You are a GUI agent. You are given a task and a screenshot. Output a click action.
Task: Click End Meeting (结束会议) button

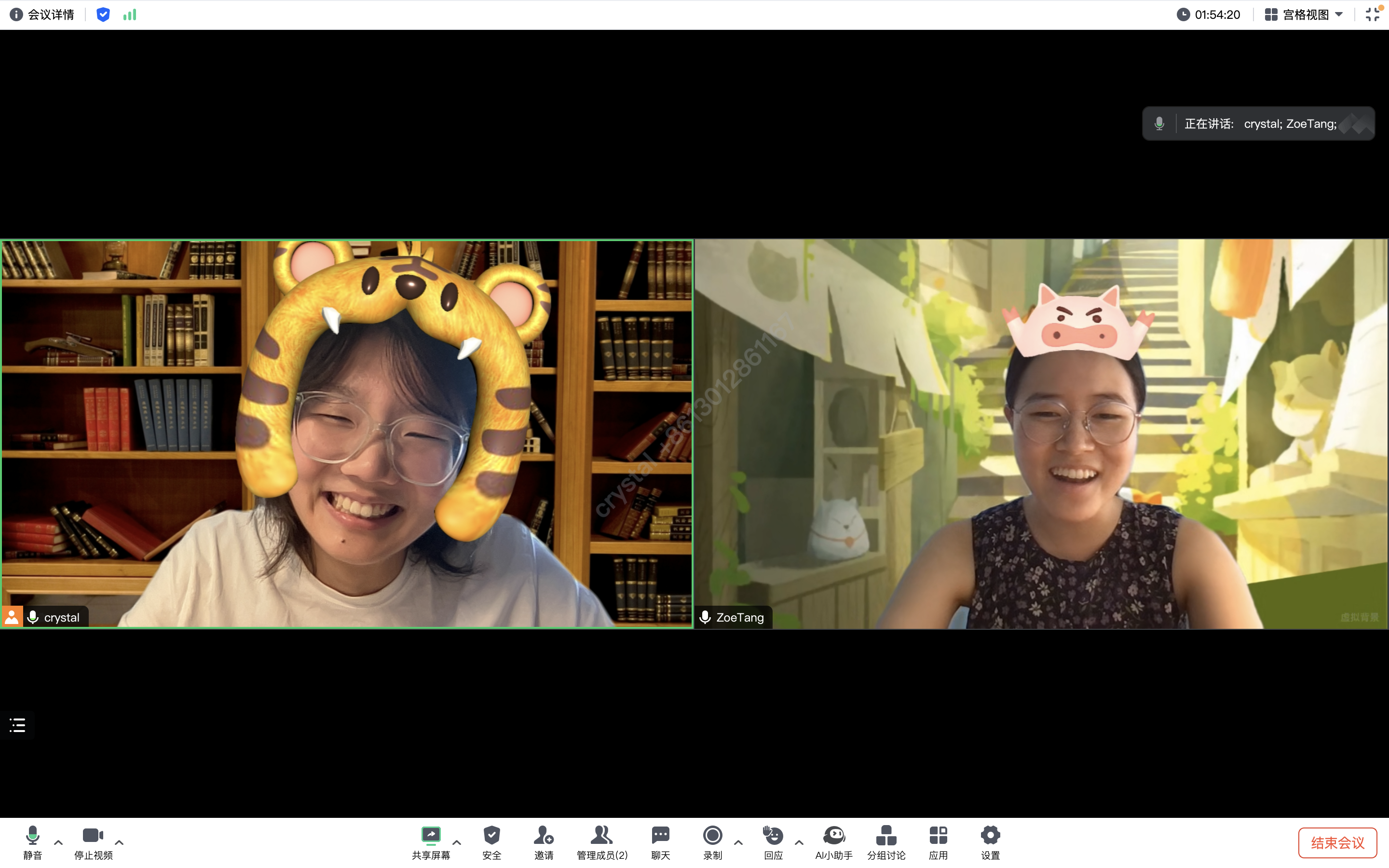click(x=1337, y=842)
